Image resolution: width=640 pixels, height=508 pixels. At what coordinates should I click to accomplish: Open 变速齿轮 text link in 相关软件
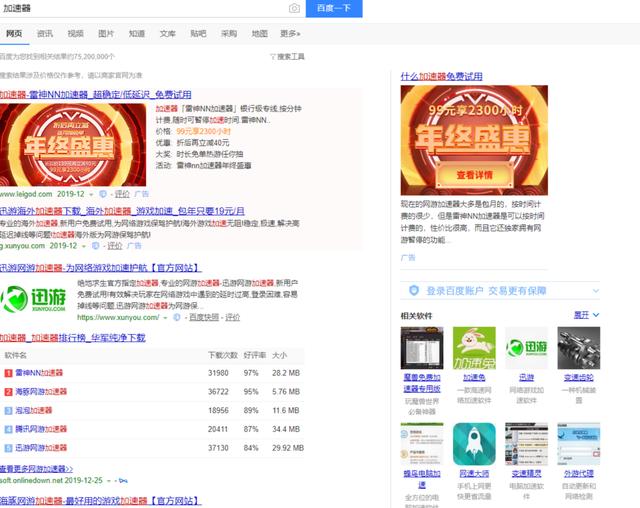click(x=579, y=378)
